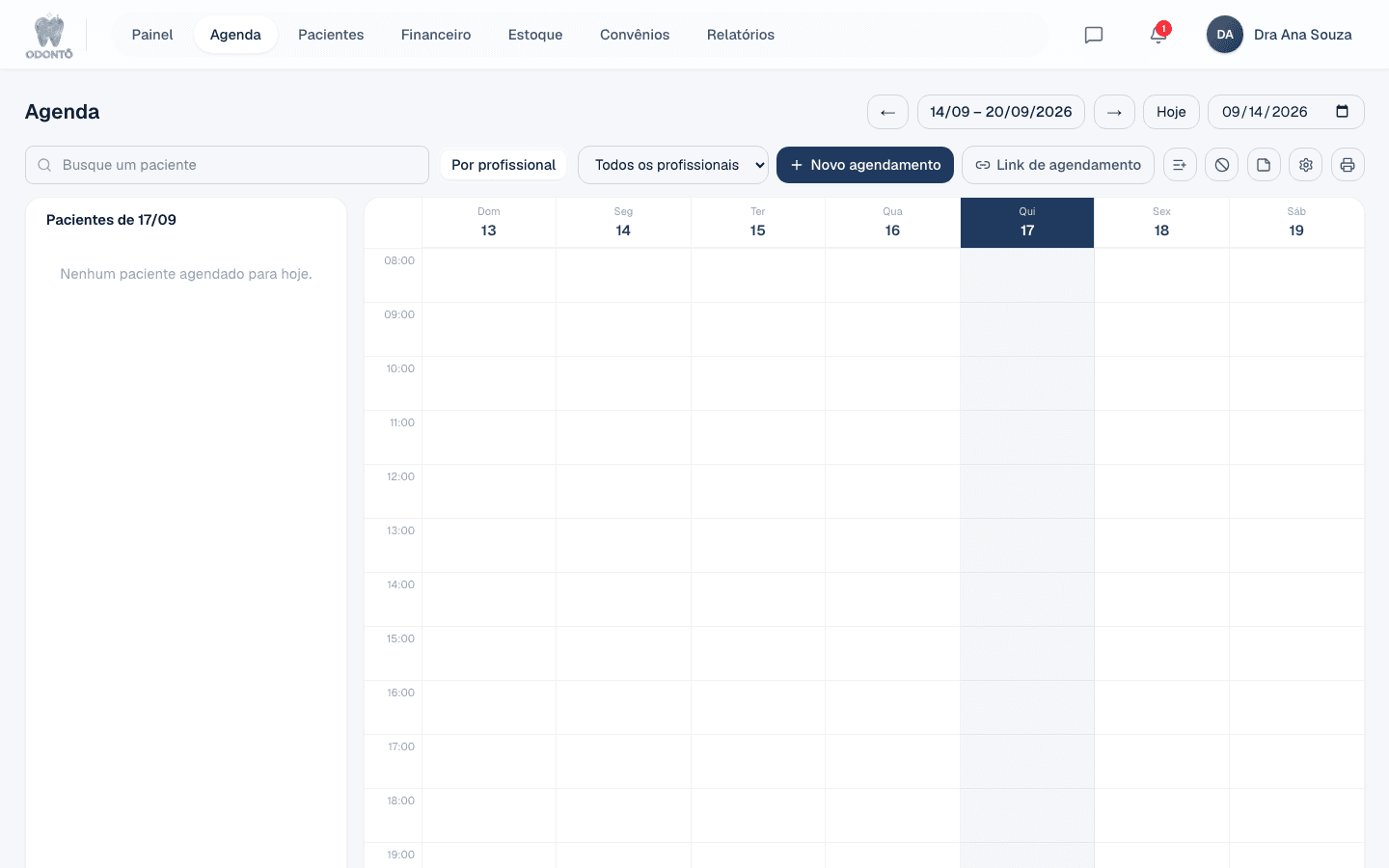
Task: Toggle the Por profissional view
Action: tap(504, 165)
